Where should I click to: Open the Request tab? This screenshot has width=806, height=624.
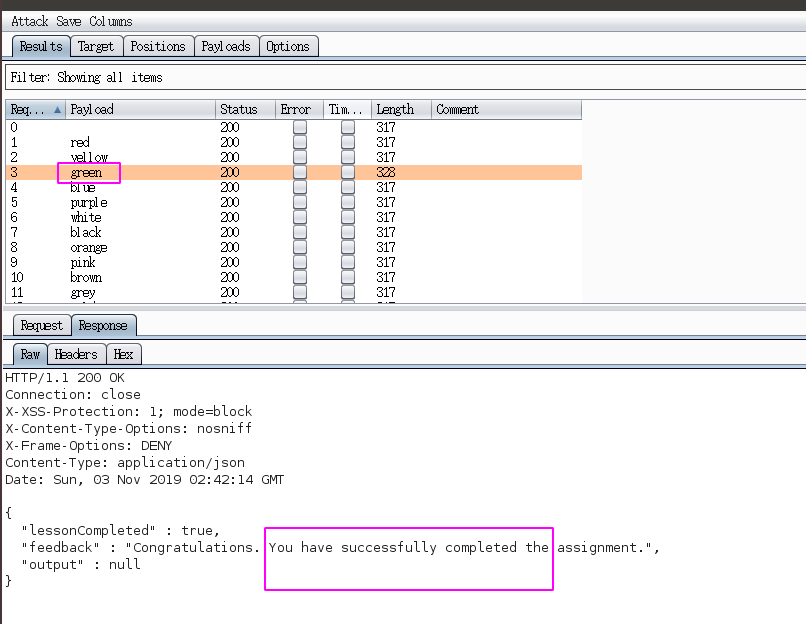click(42, 326)
